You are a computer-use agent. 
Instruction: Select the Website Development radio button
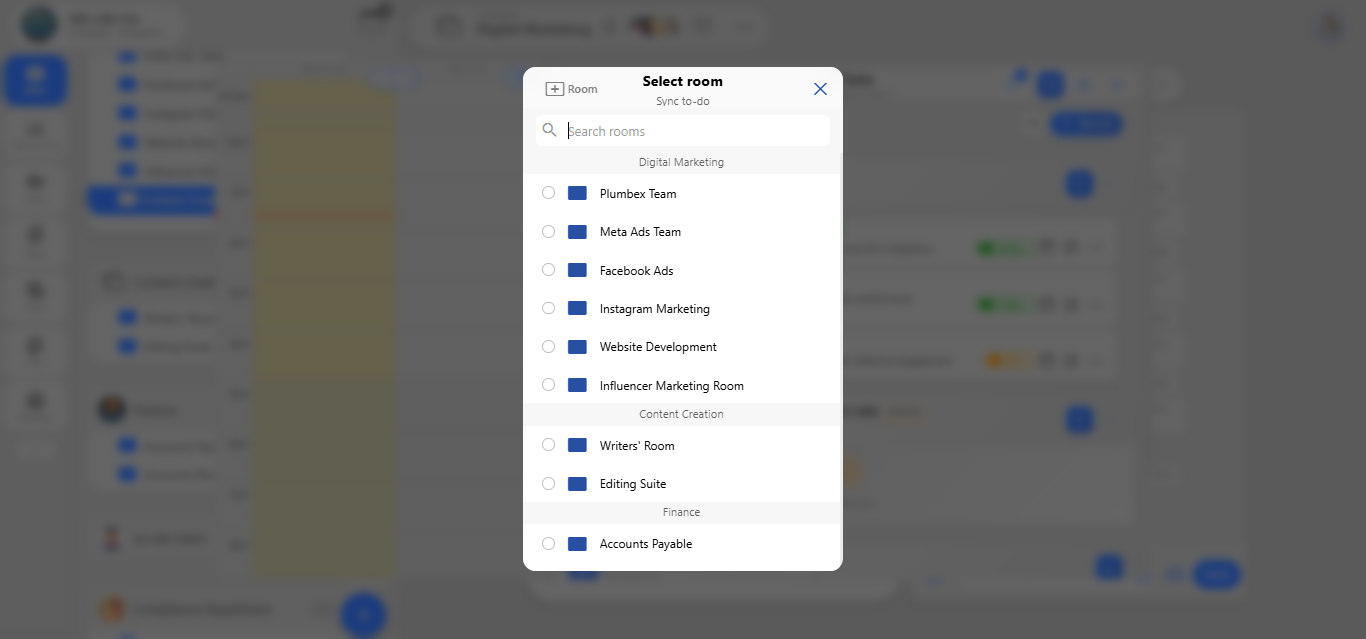[x=548, y=346]
